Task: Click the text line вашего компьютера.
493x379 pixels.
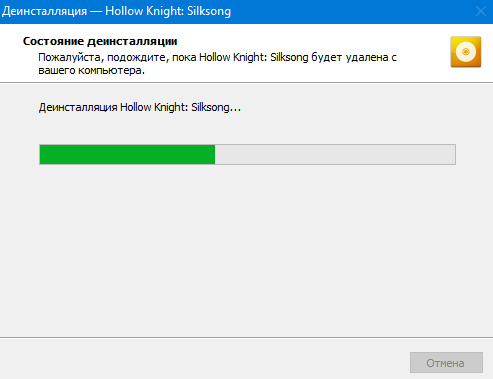Action: coord(91,71)
